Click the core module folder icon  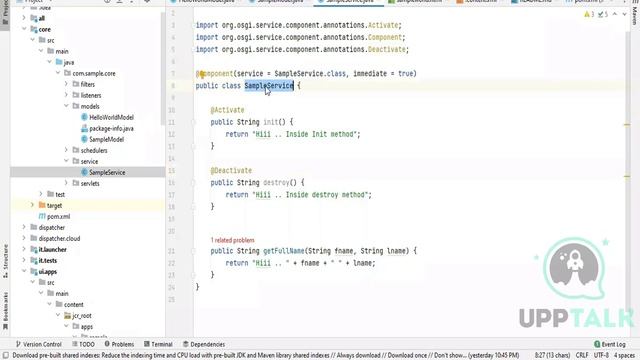coord(34,29)
